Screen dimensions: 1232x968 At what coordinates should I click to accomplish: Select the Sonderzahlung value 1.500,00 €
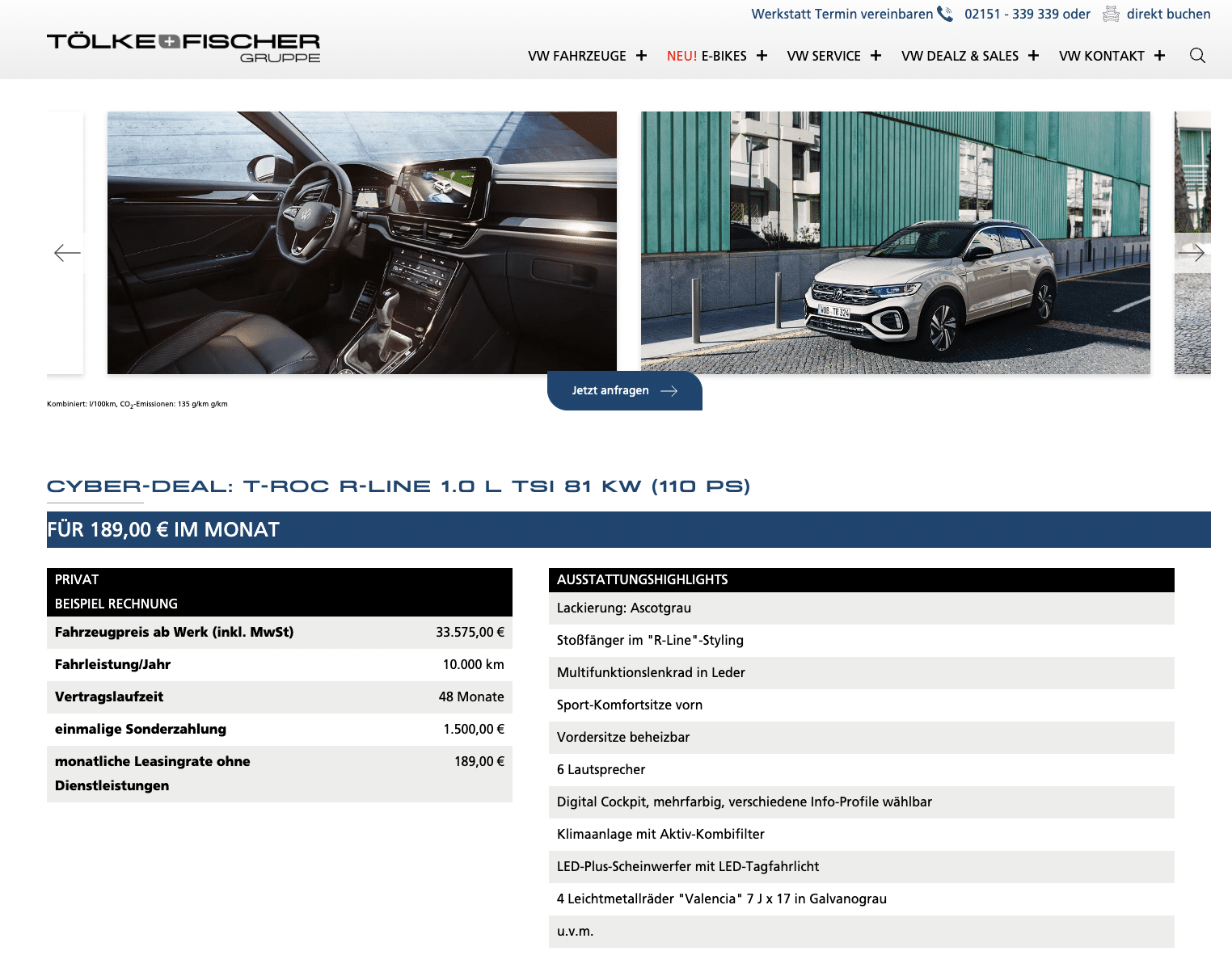pyautogui.click(x=474, y=729)
